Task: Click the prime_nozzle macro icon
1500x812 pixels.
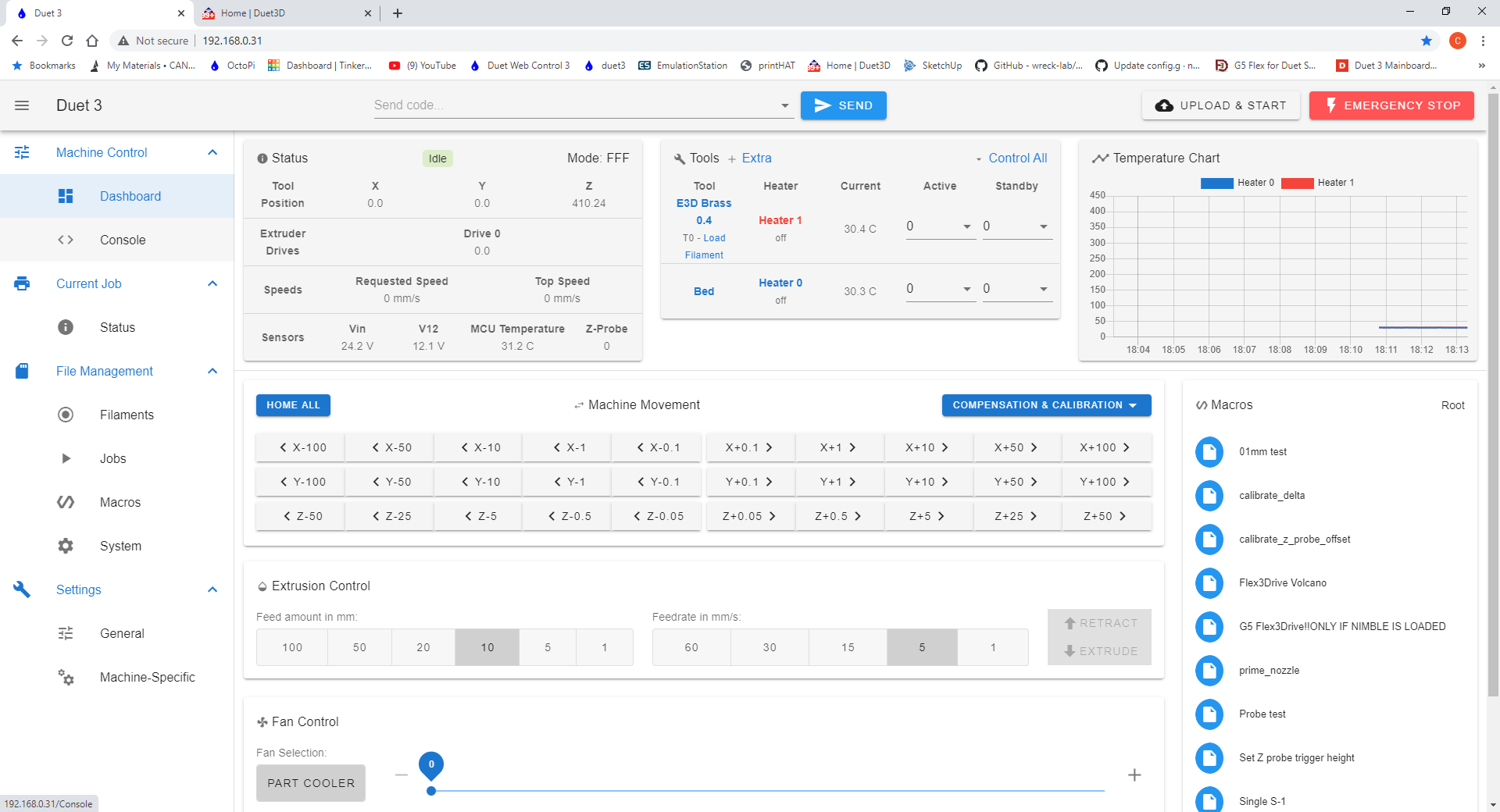Action: click(1209, 670)
